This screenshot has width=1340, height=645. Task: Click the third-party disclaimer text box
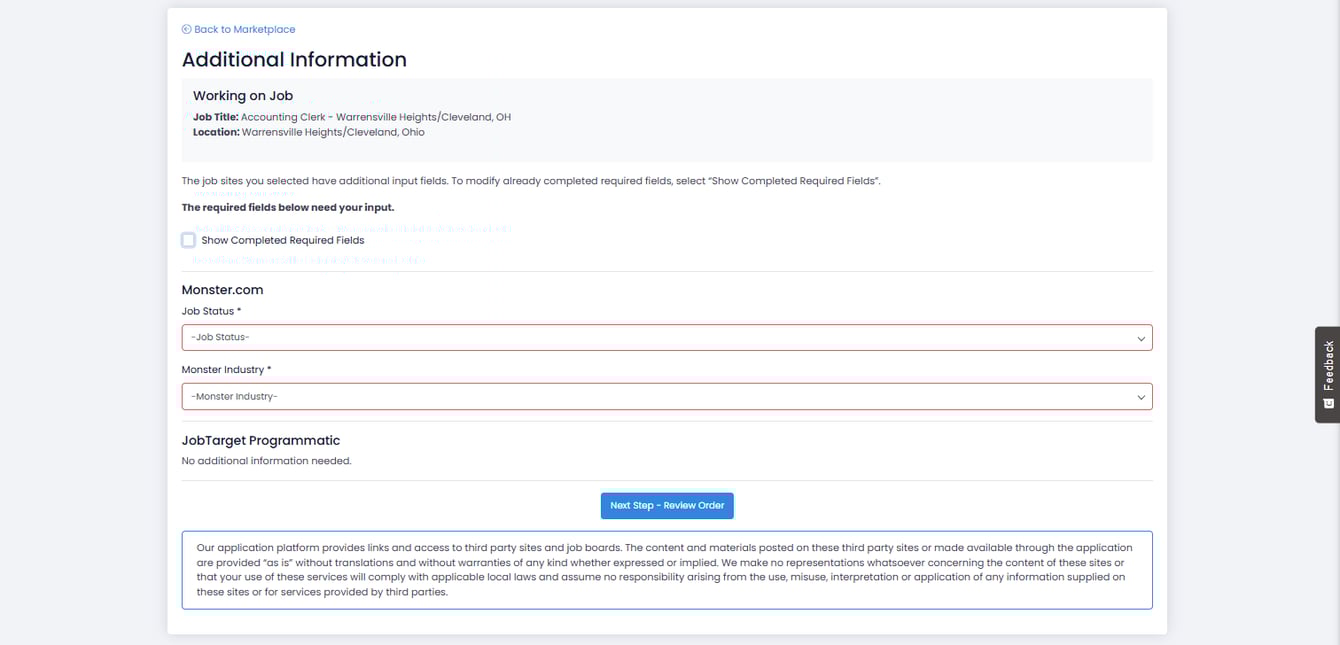(667, 569)
